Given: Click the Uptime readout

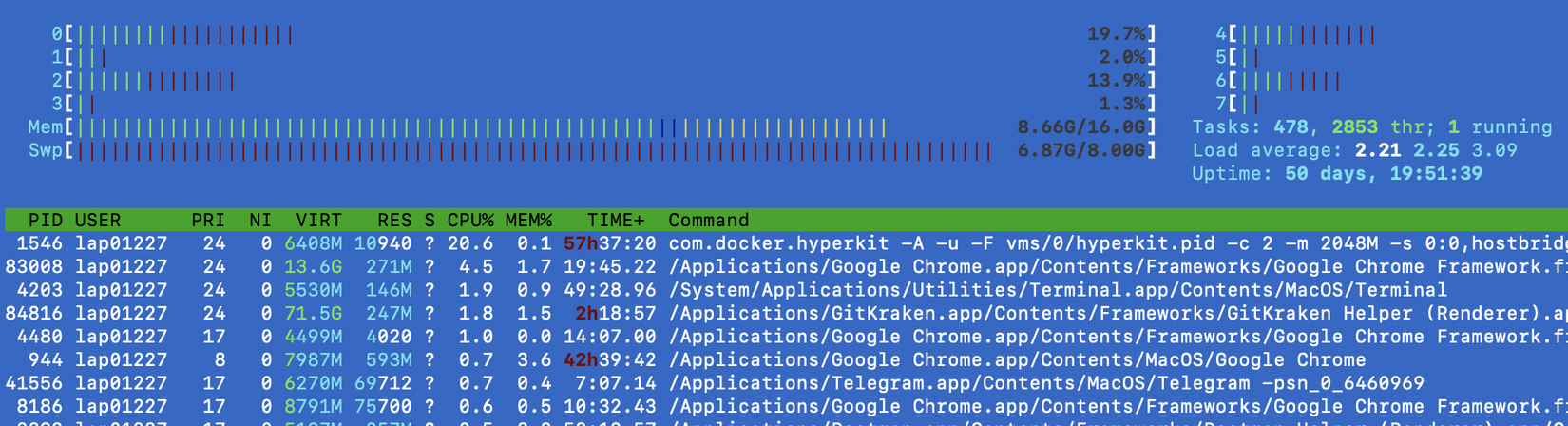Looking at the screenshot, I should (x=1337, y=174).
